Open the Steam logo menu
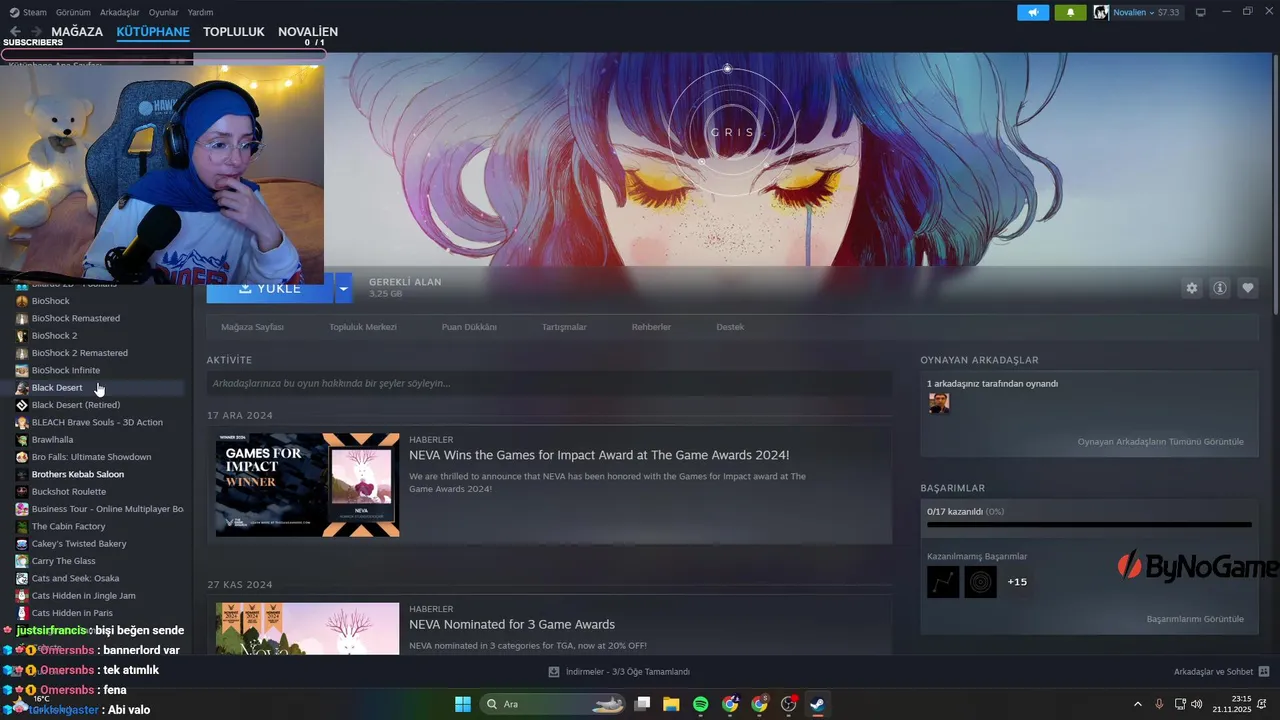The image size is (1280, 720). [27, 12]
